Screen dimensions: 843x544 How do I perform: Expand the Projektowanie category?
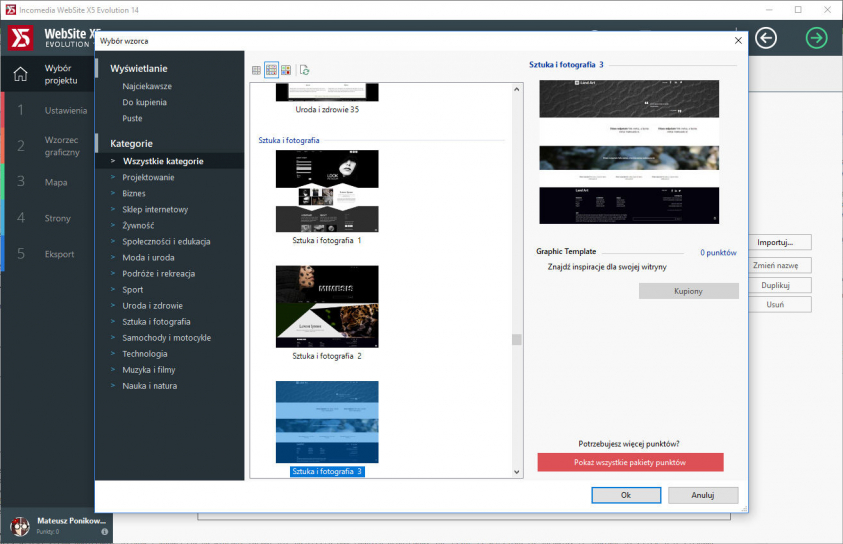[x=148, y=177]
